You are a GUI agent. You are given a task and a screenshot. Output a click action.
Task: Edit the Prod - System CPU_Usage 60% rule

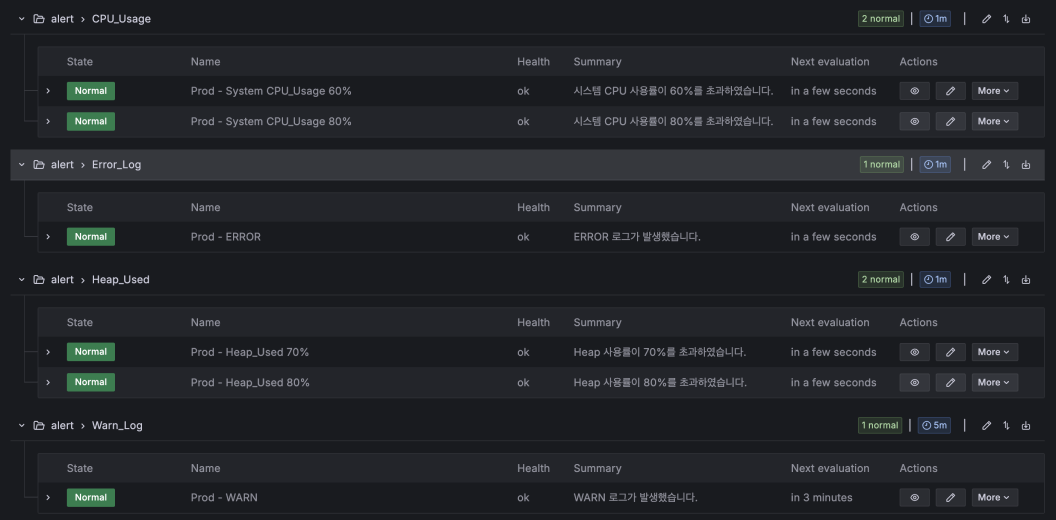pos(950,91)
